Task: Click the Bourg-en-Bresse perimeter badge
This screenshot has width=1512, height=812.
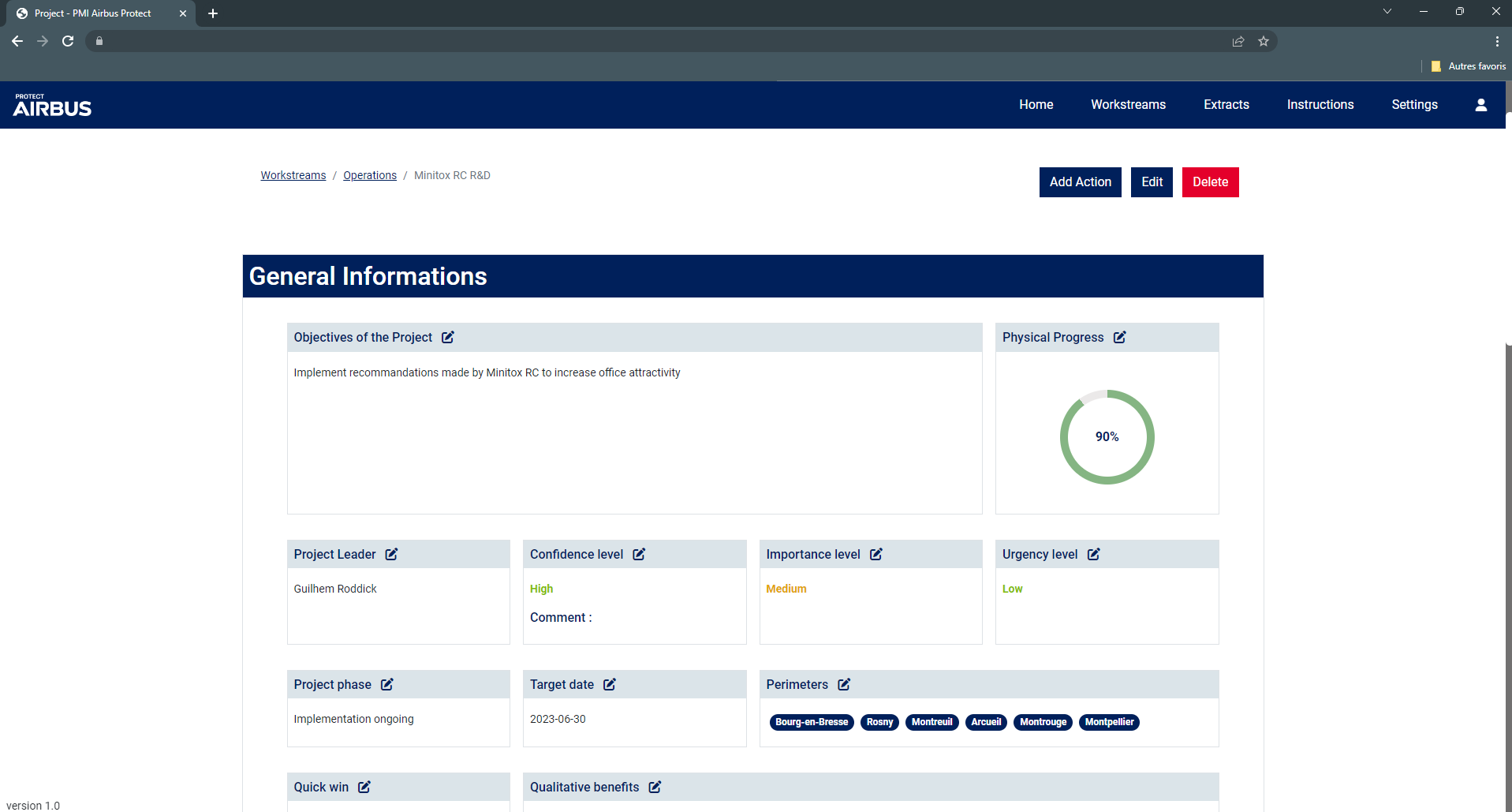Action: click(812, 722)
